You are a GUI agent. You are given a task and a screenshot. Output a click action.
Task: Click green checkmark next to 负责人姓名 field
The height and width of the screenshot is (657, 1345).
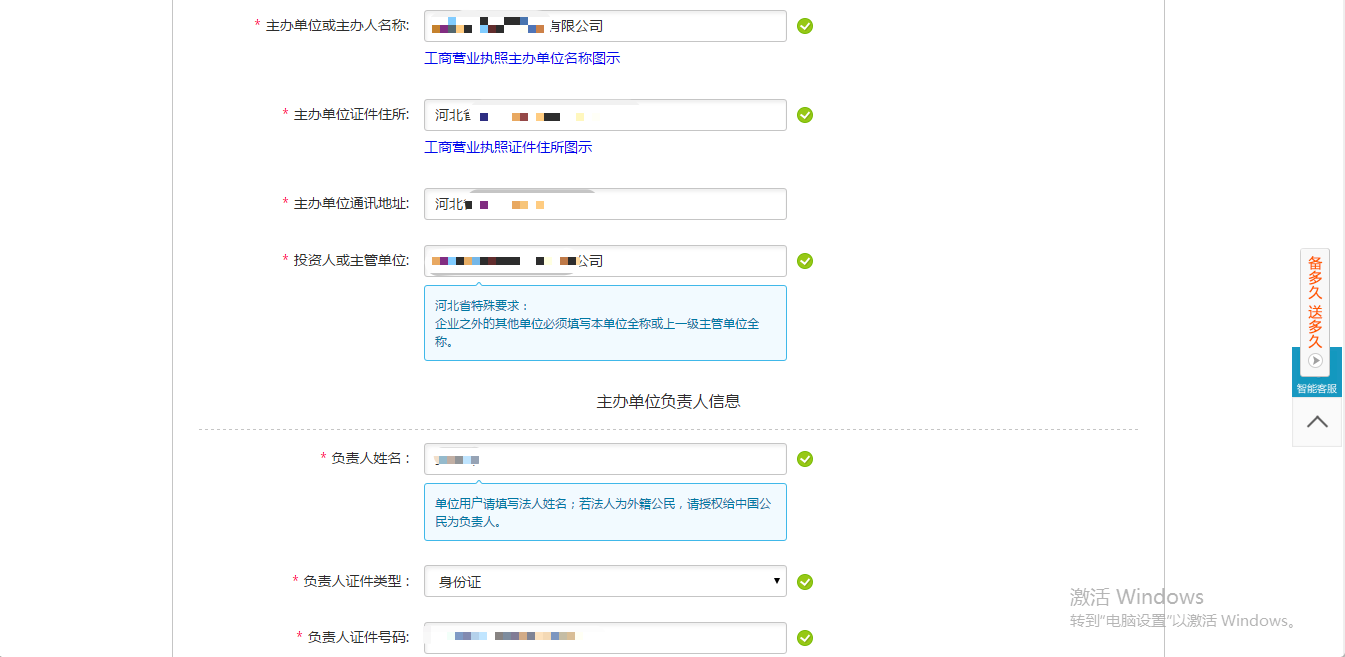[x=805, y=459]
